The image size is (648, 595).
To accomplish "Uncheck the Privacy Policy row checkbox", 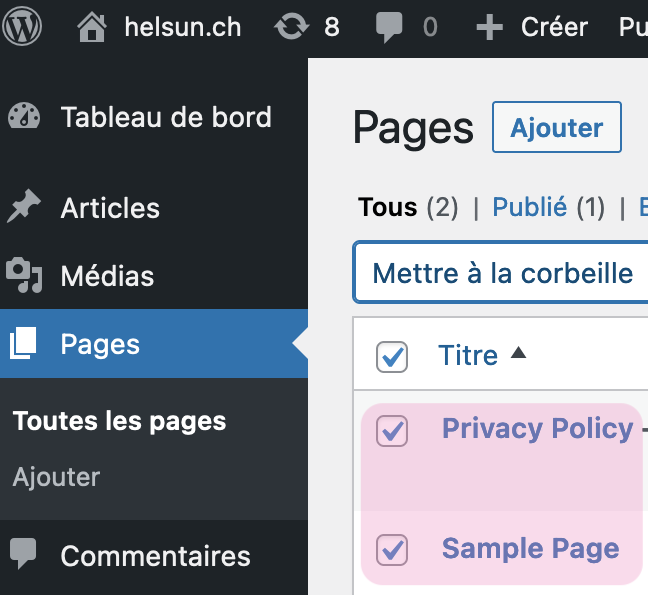I will click(392, 431).
